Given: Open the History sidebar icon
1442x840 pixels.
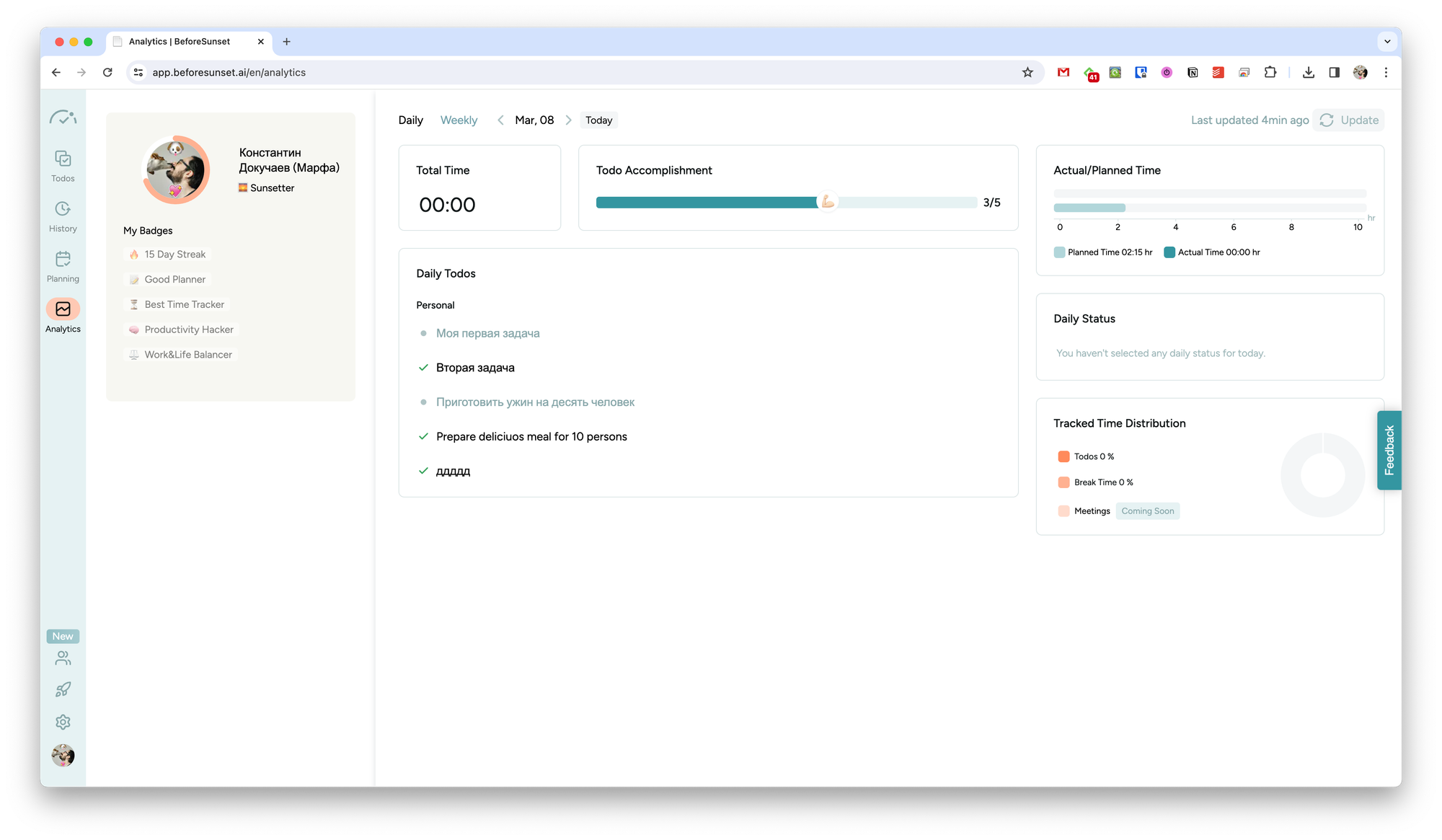Looking at the screenshot, I should pyautogui.click(x=63, y=209).
